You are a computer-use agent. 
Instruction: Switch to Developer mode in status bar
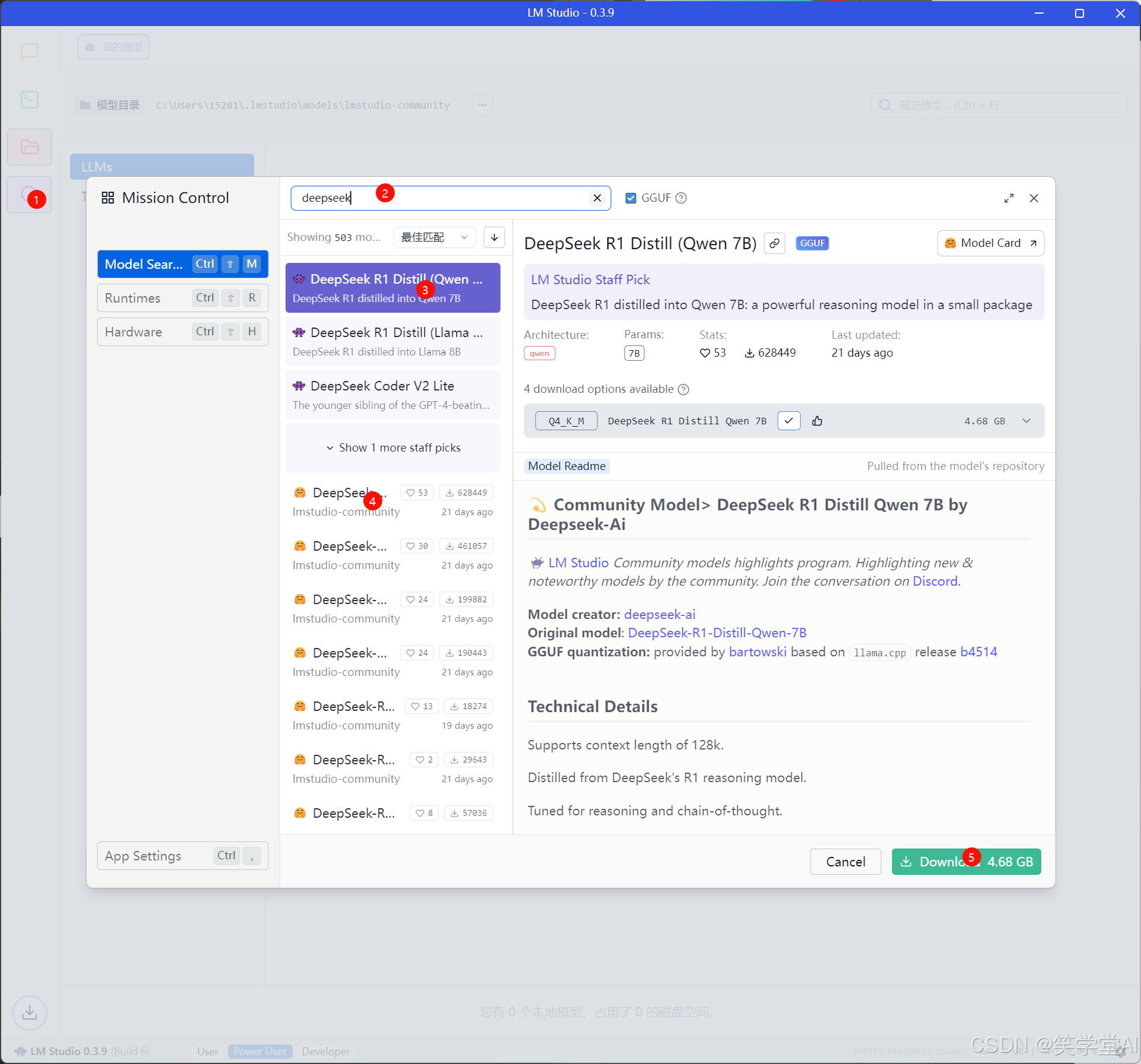325,1051
